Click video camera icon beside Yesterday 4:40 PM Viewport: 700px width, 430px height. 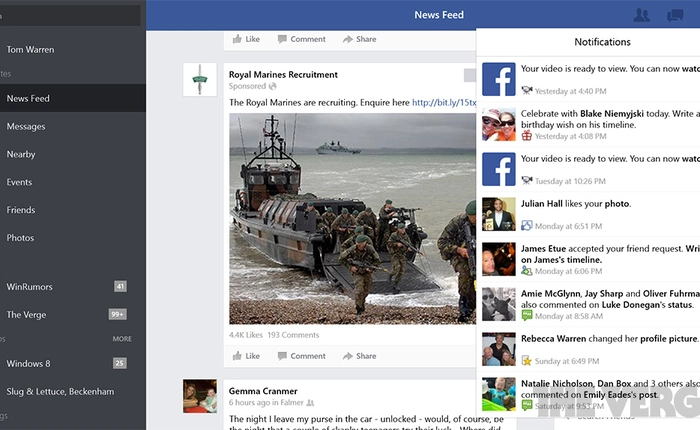pyautogui.click(x=527, y=91)
